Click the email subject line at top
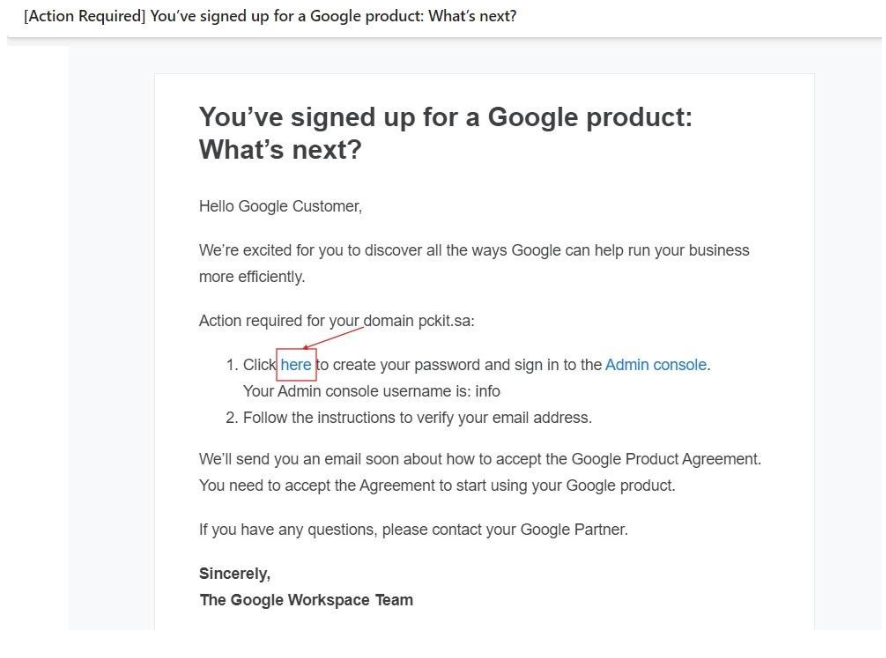 coord(270,16)
